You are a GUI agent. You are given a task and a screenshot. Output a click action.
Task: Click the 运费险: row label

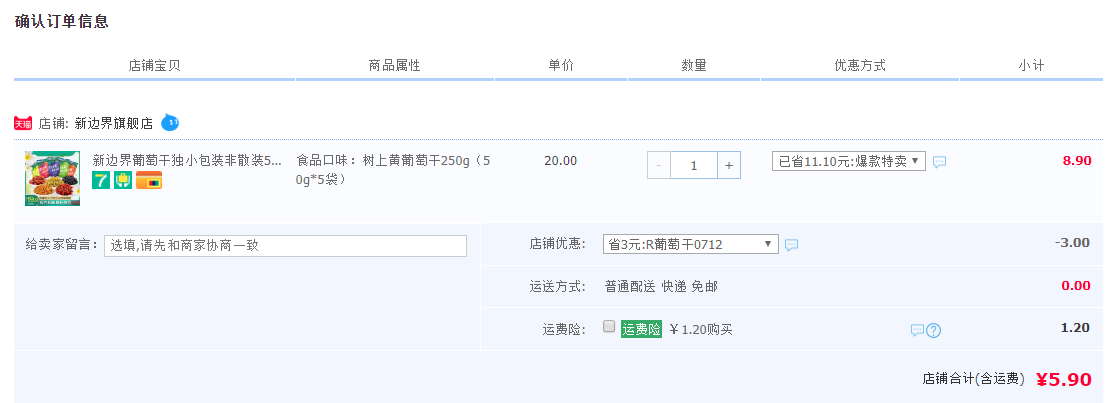pos(565,330)
